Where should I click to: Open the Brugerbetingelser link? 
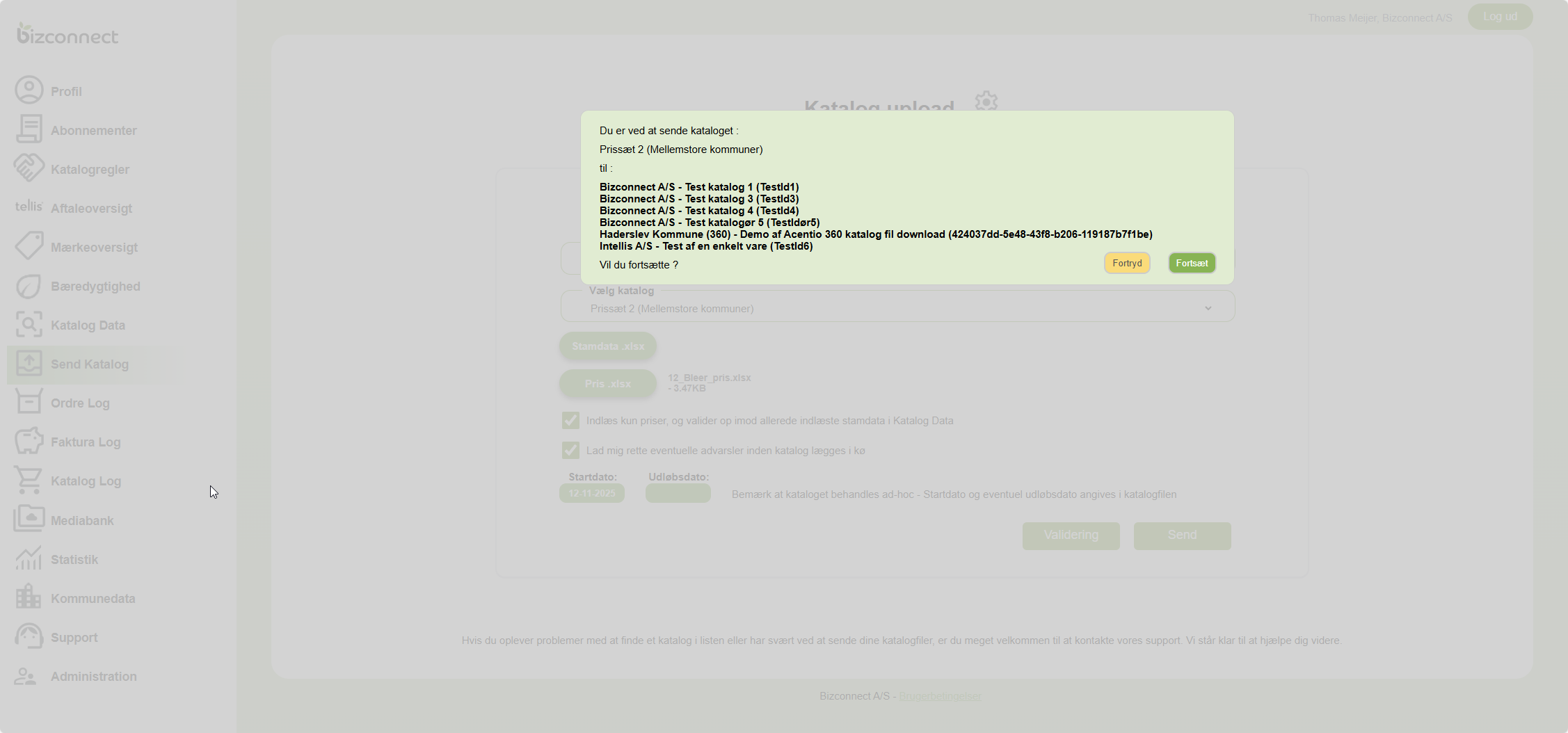pos(940,695)
